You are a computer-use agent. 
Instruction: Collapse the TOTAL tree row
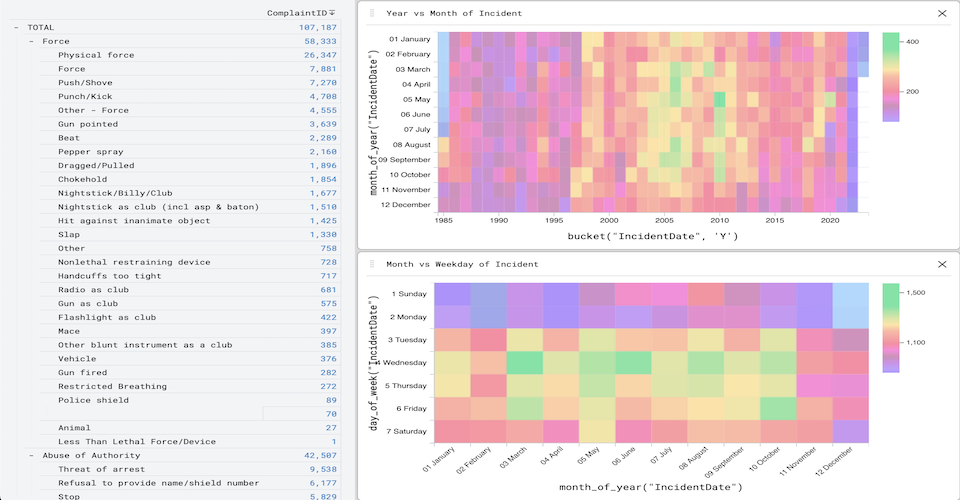tap(17, 27)
